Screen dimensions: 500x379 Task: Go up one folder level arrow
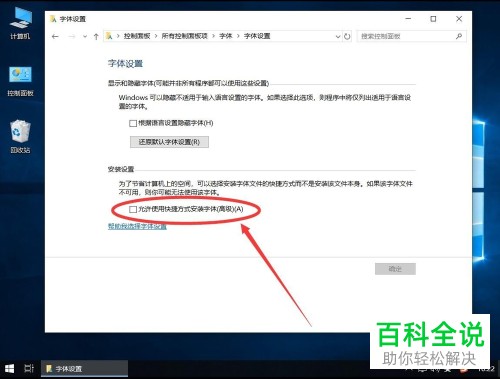click(x=96, y=36)
